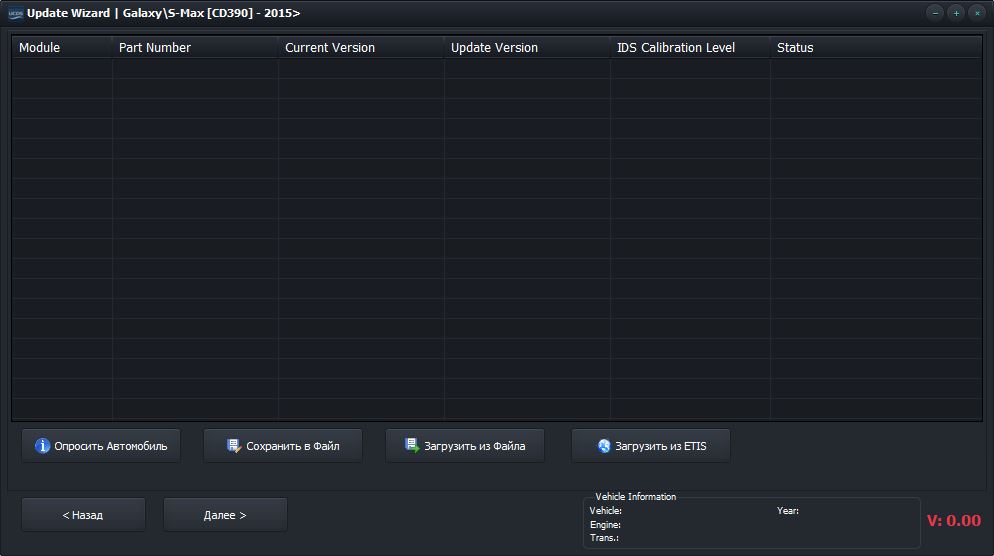Click the file icon on Загрузить из Файла
This screenshot has height=556, width=994.
point(412,446)
